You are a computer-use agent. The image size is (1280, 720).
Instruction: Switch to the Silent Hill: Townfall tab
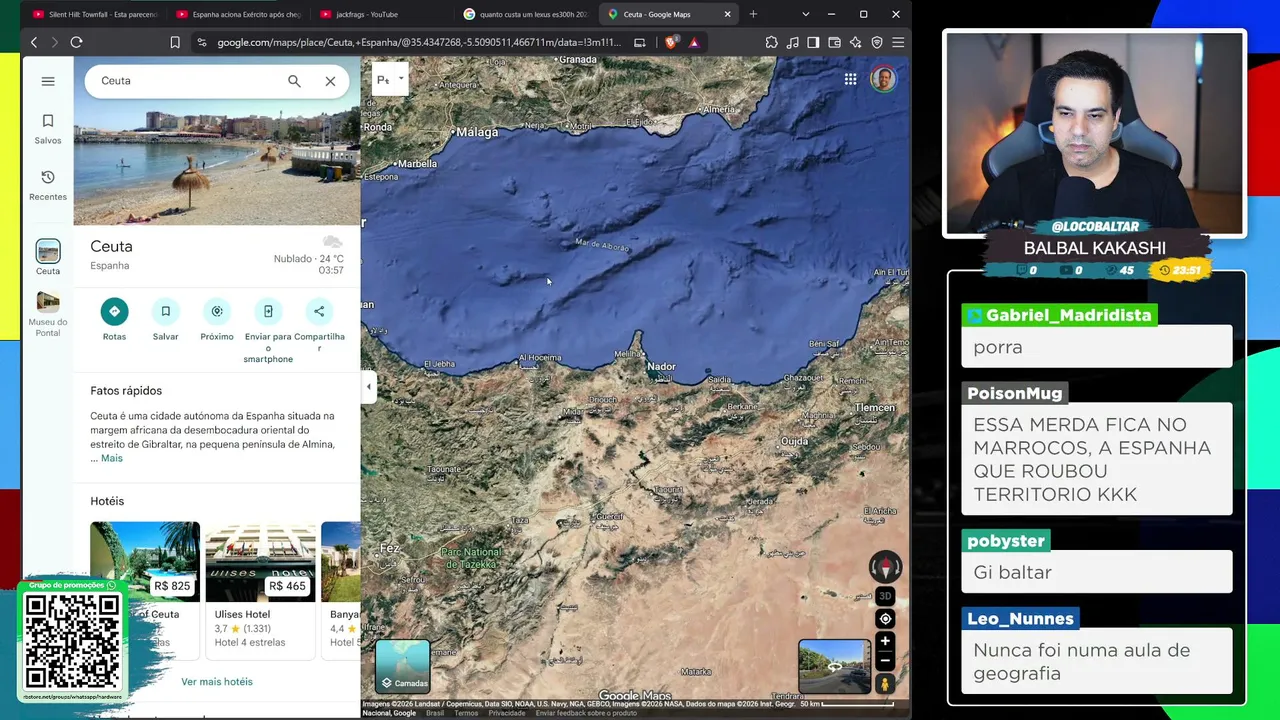[x=95, y=14]
